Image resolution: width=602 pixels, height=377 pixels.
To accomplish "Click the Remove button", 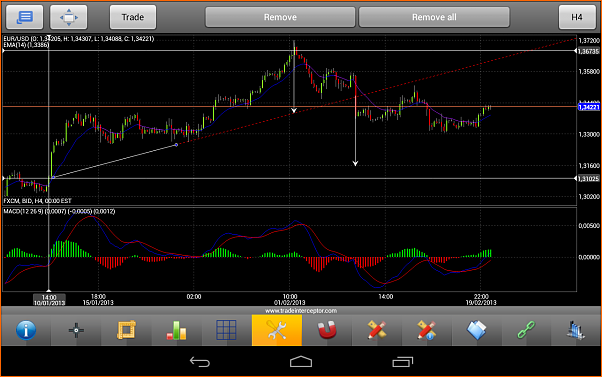I will pyautogui.click(x=280, y=17).
